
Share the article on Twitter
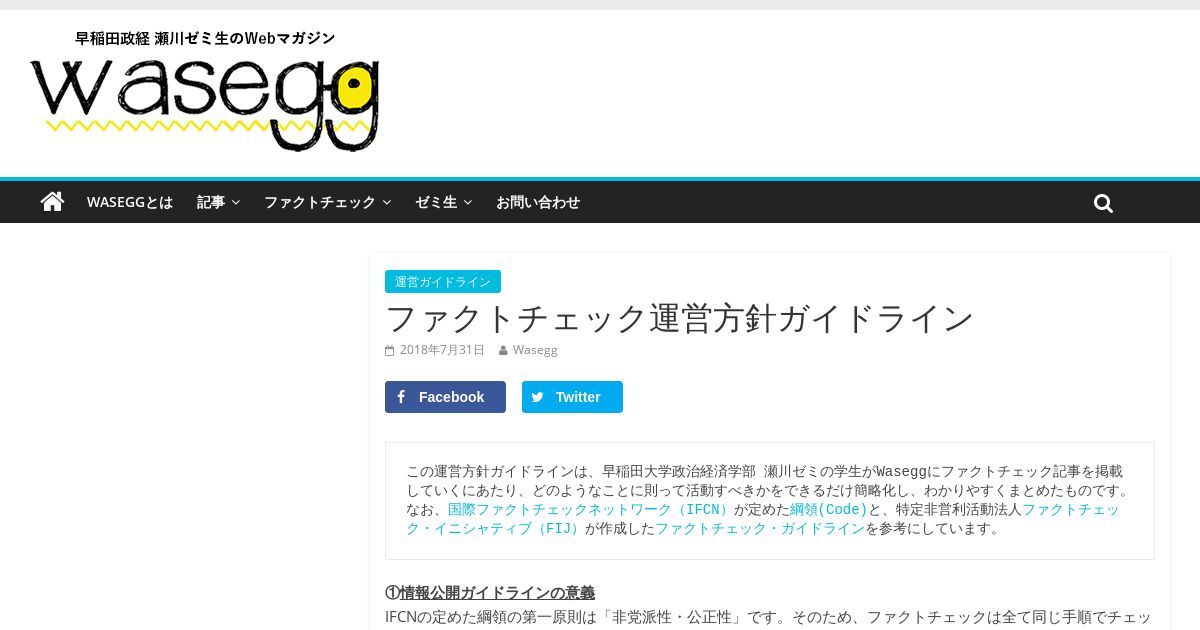pos(572,397)
